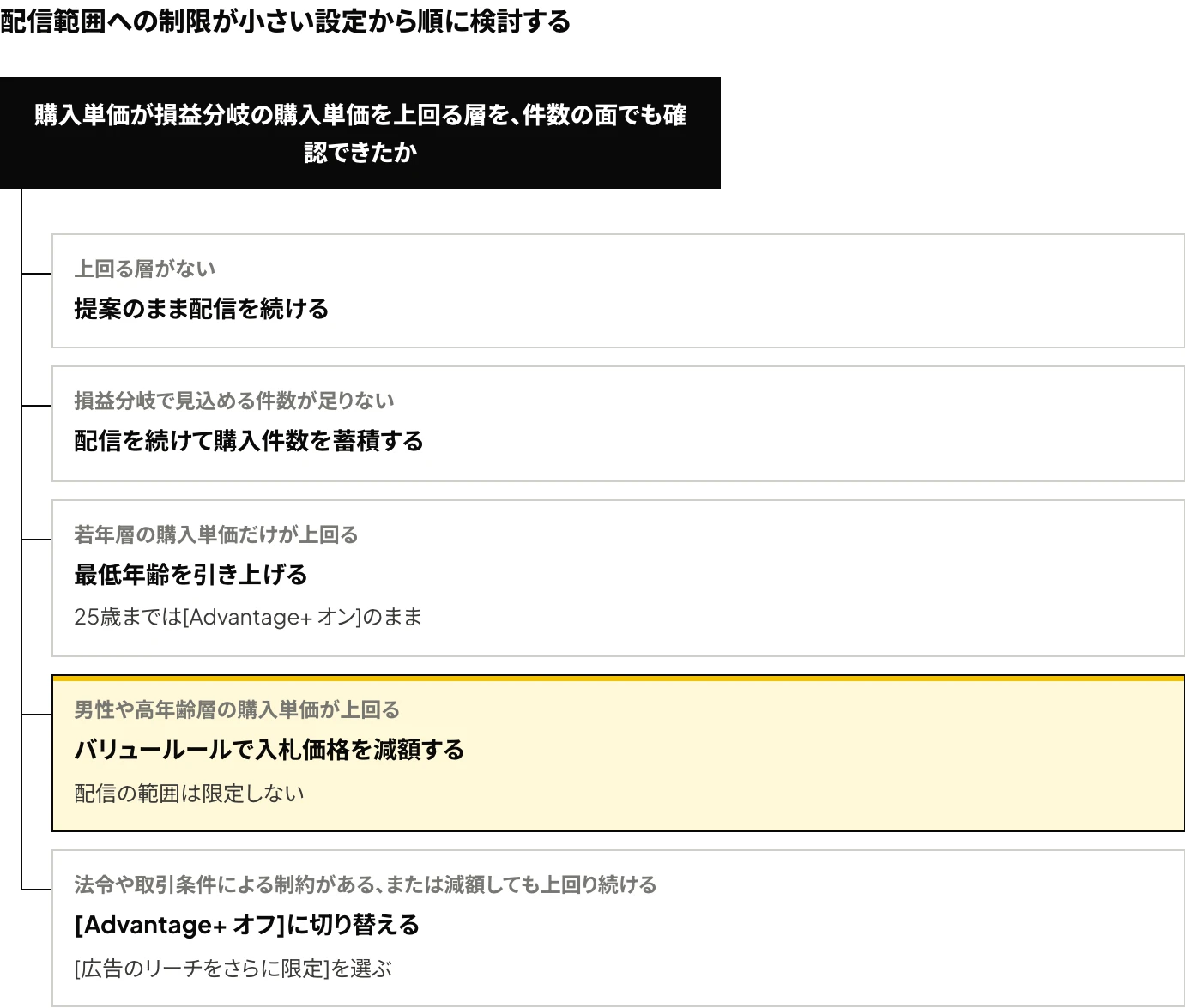Click the condition "若年層の購入単価だけが上回る"
The width and height of the screenshot is (1185, 1008).
(x=216, y=534)
